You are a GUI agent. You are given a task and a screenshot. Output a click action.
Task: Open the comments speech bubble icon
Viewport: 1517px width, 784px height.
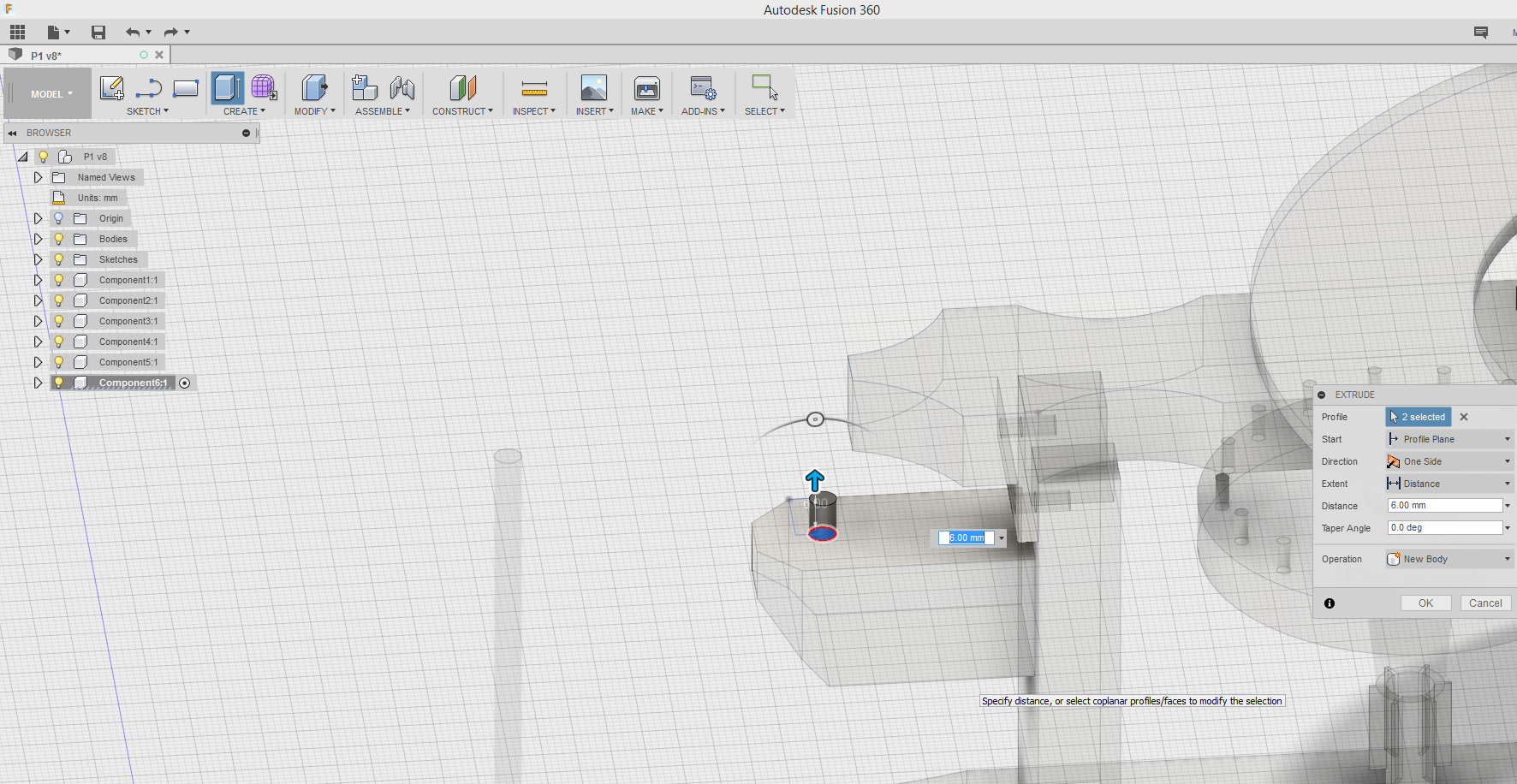point(1481,33)
